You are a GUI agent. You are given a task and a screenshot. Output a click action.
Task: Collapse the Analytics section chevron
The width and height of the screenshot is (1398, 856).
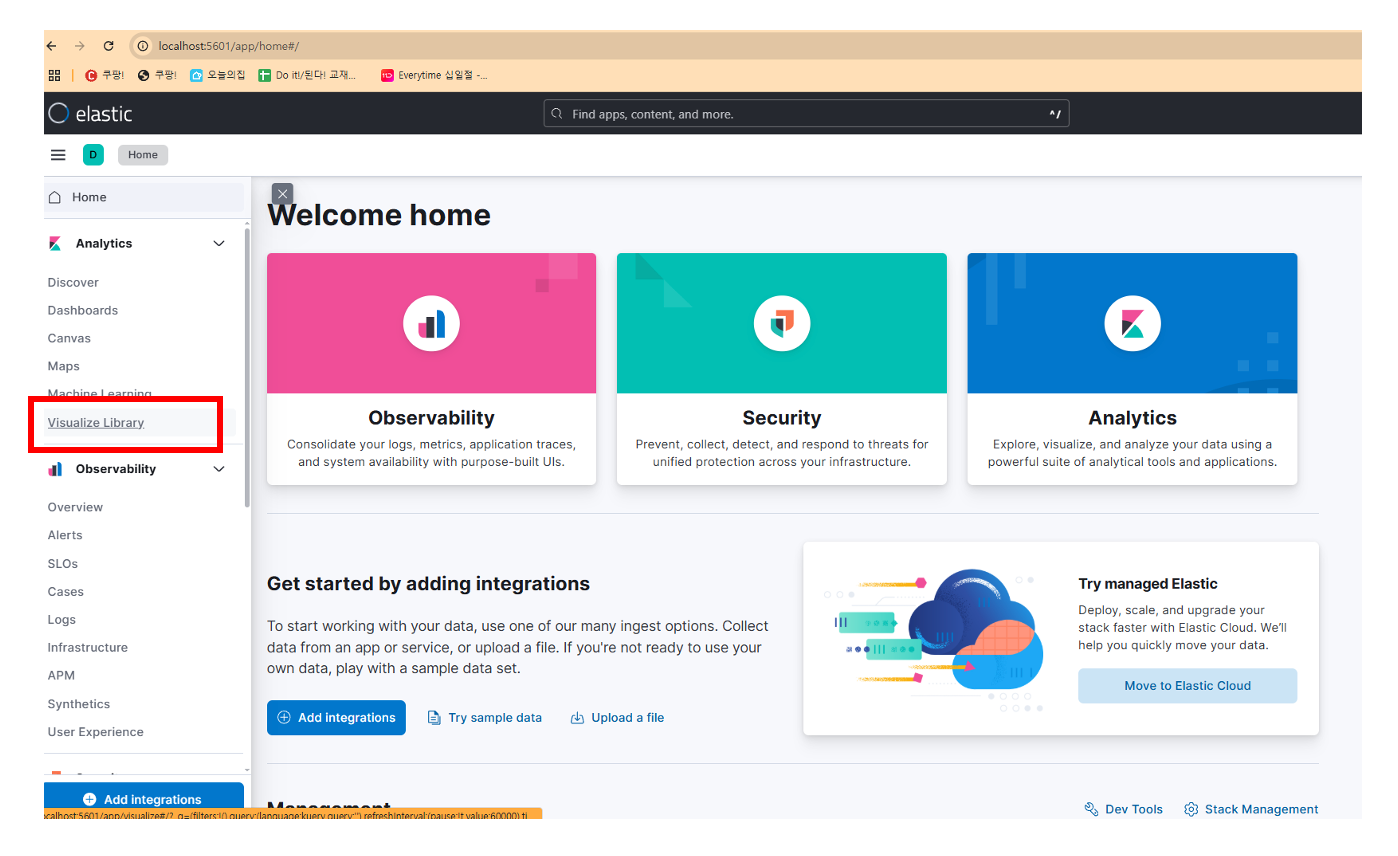(x=219, y=243)
